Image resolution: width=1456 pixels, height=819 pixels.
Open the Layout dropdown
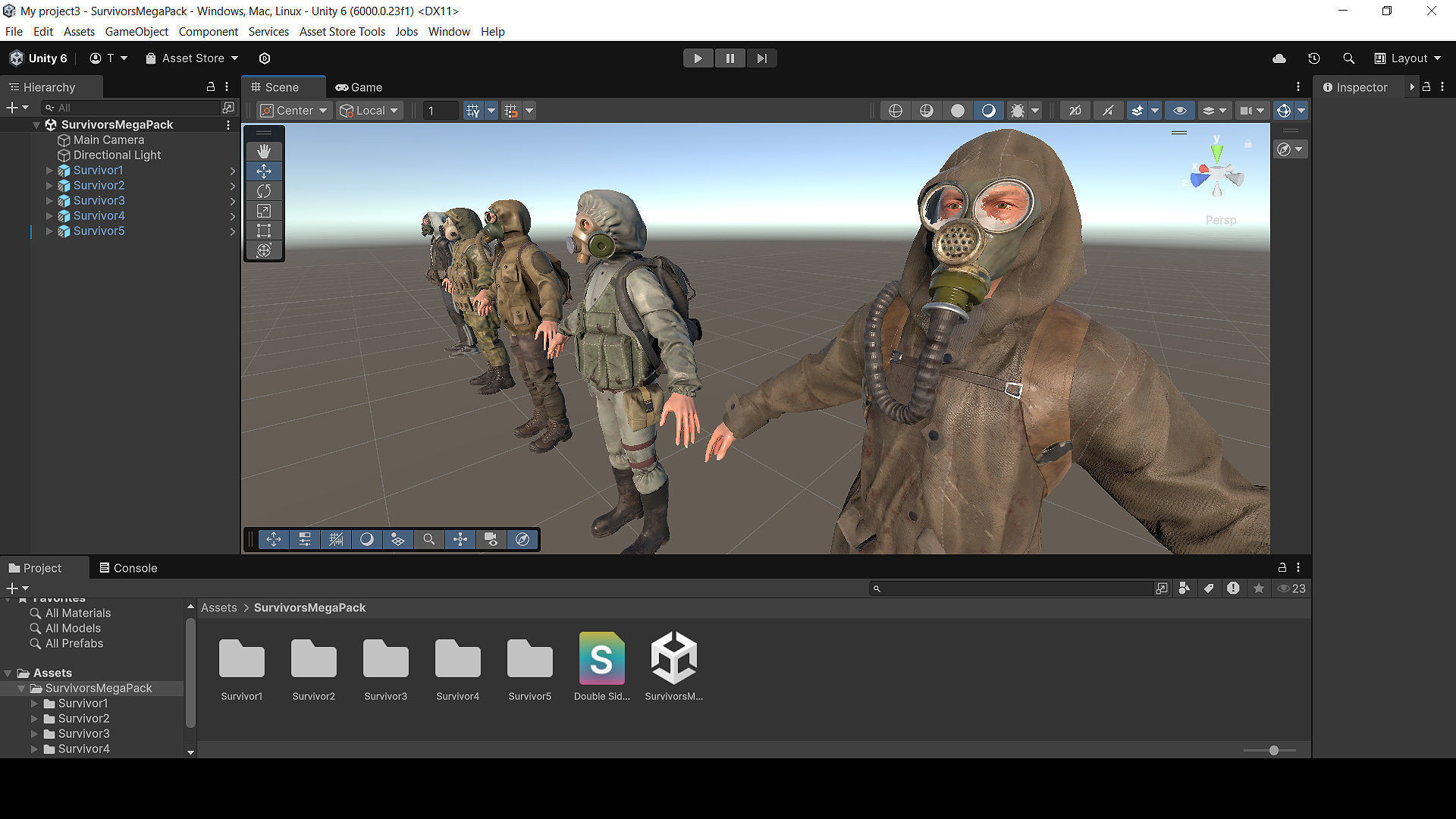[1407, 58]
